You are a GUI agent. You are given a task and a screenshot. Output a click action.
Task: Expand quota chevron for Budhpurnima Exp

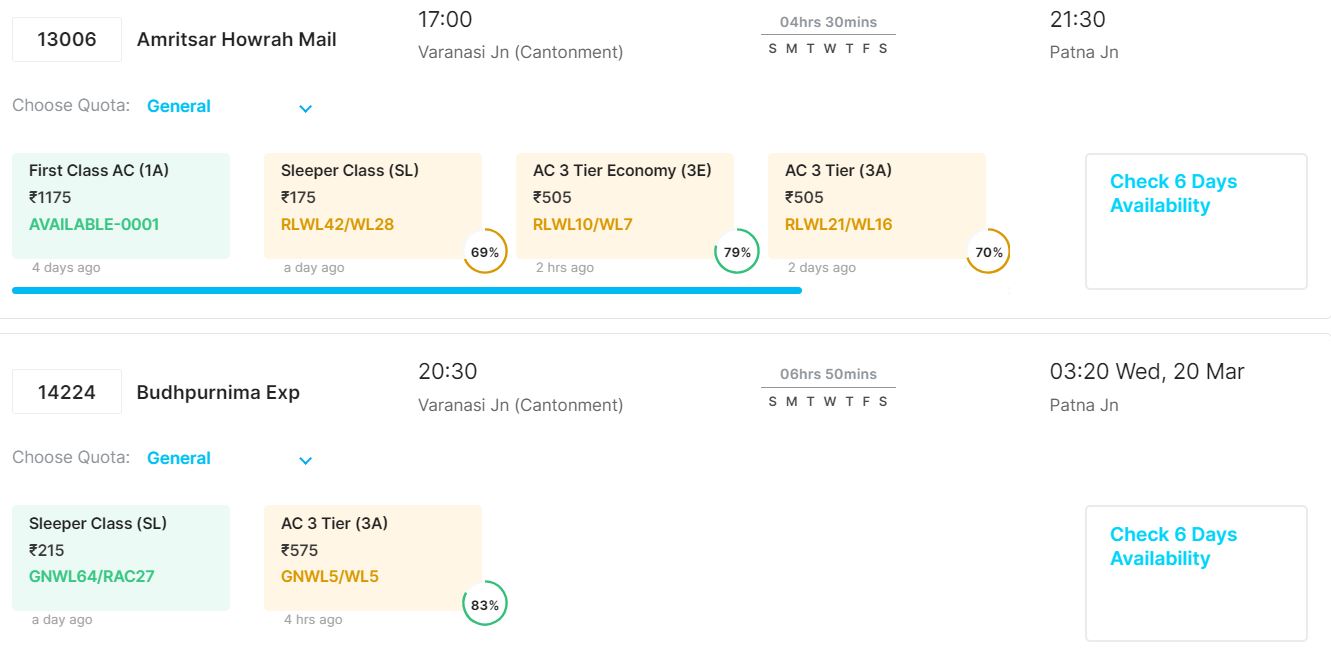coord(306,460)
